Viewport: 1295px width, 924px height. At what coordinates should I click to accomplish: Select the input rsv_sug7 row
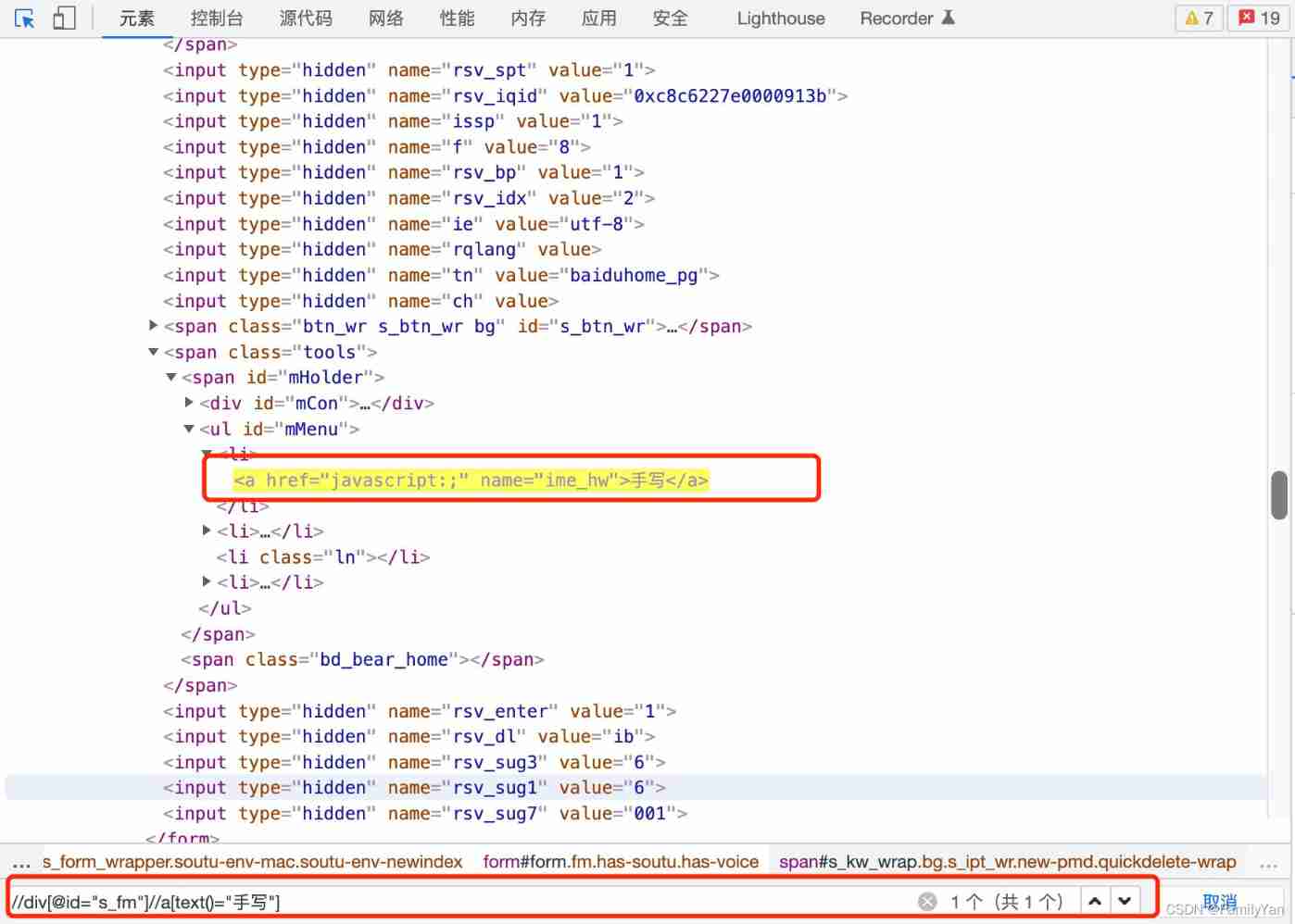pyautogui.click(x=424, y=813)
